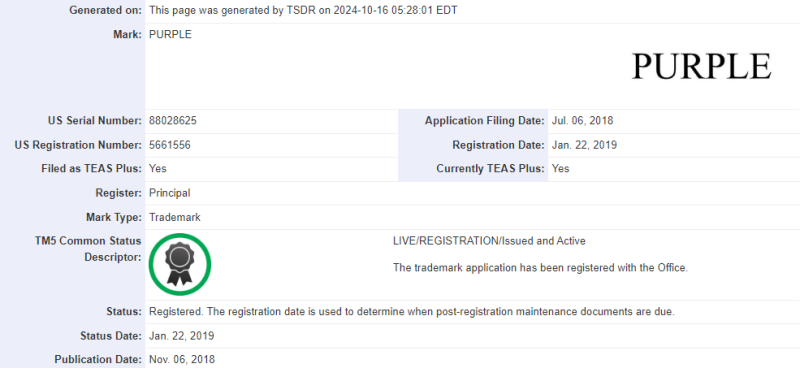The height and width of the screenshot is (368, 800).
Task: Click the Status Date value Jan. 22, 2019
Action: pos(182,336)
